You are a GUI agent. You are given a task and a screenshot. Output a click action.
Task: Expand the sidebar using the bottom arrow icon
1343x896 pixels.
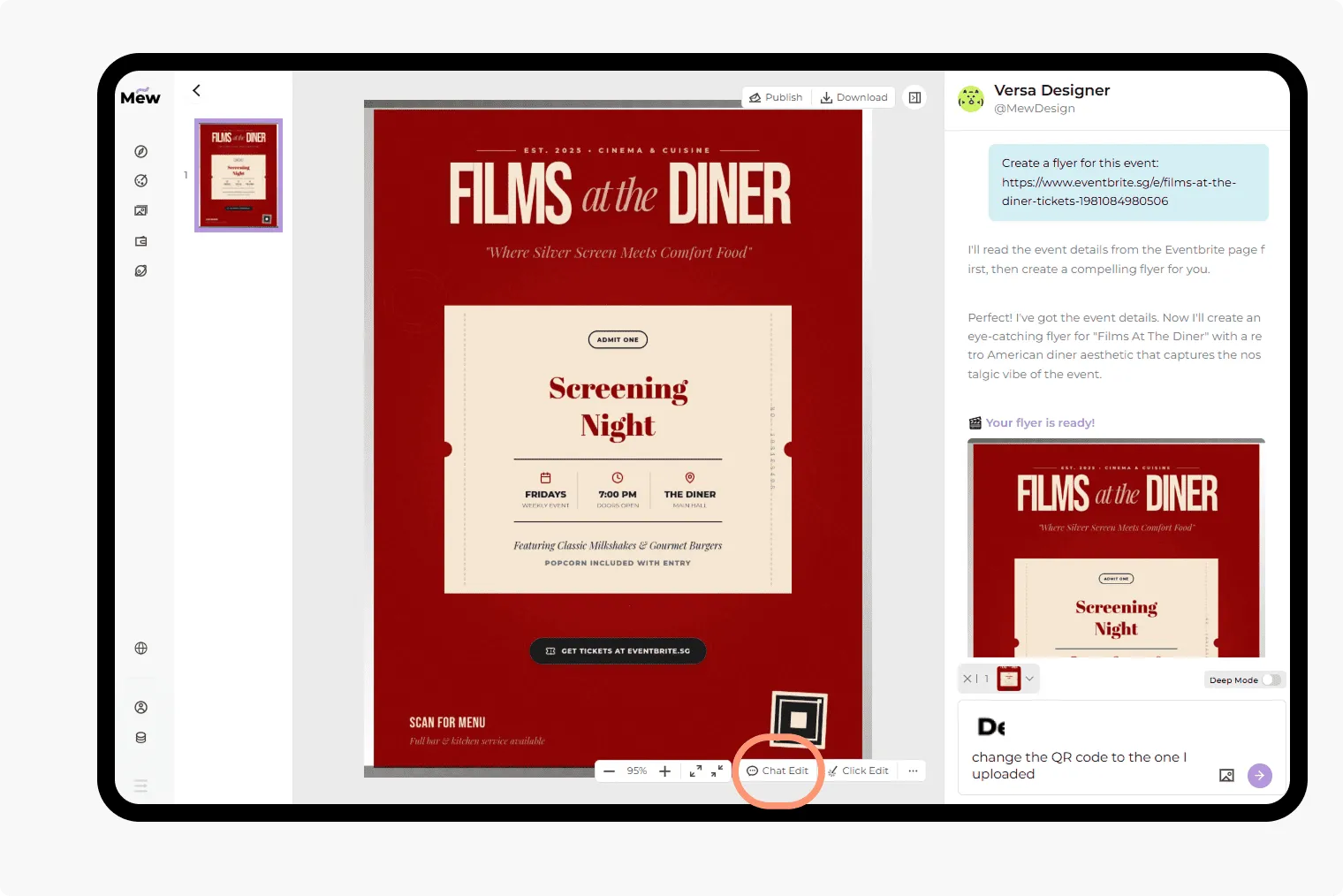click(x=140, y=786)
